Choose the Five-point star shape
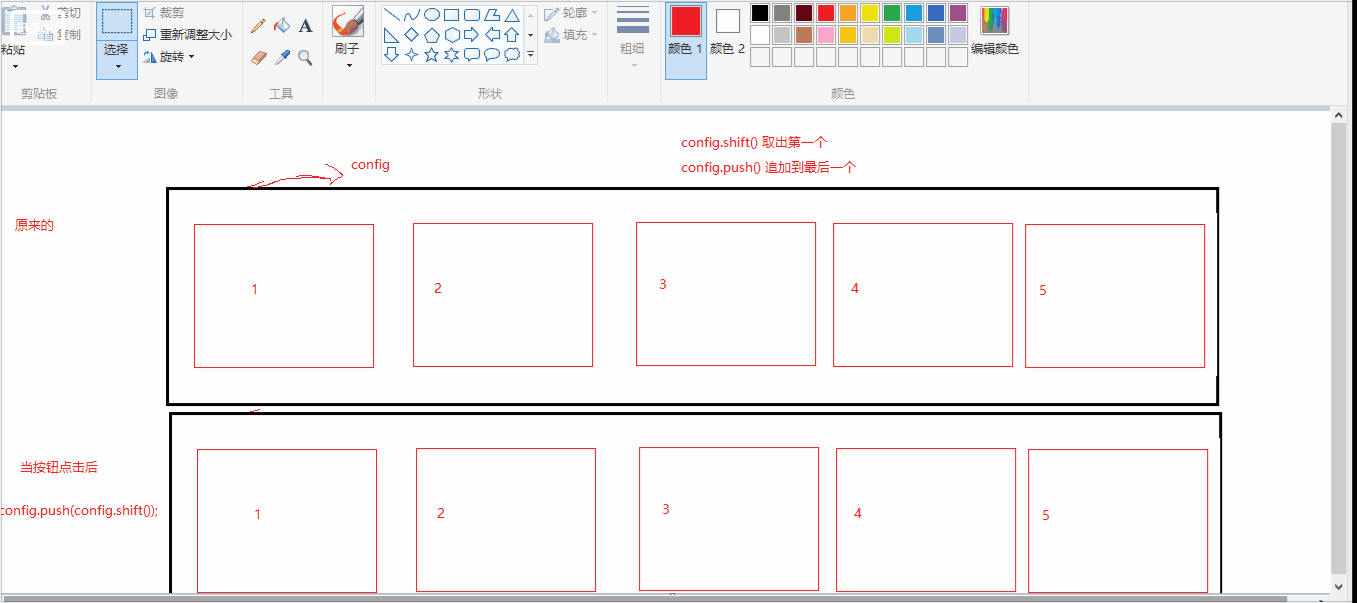 [x=432, y=55]
